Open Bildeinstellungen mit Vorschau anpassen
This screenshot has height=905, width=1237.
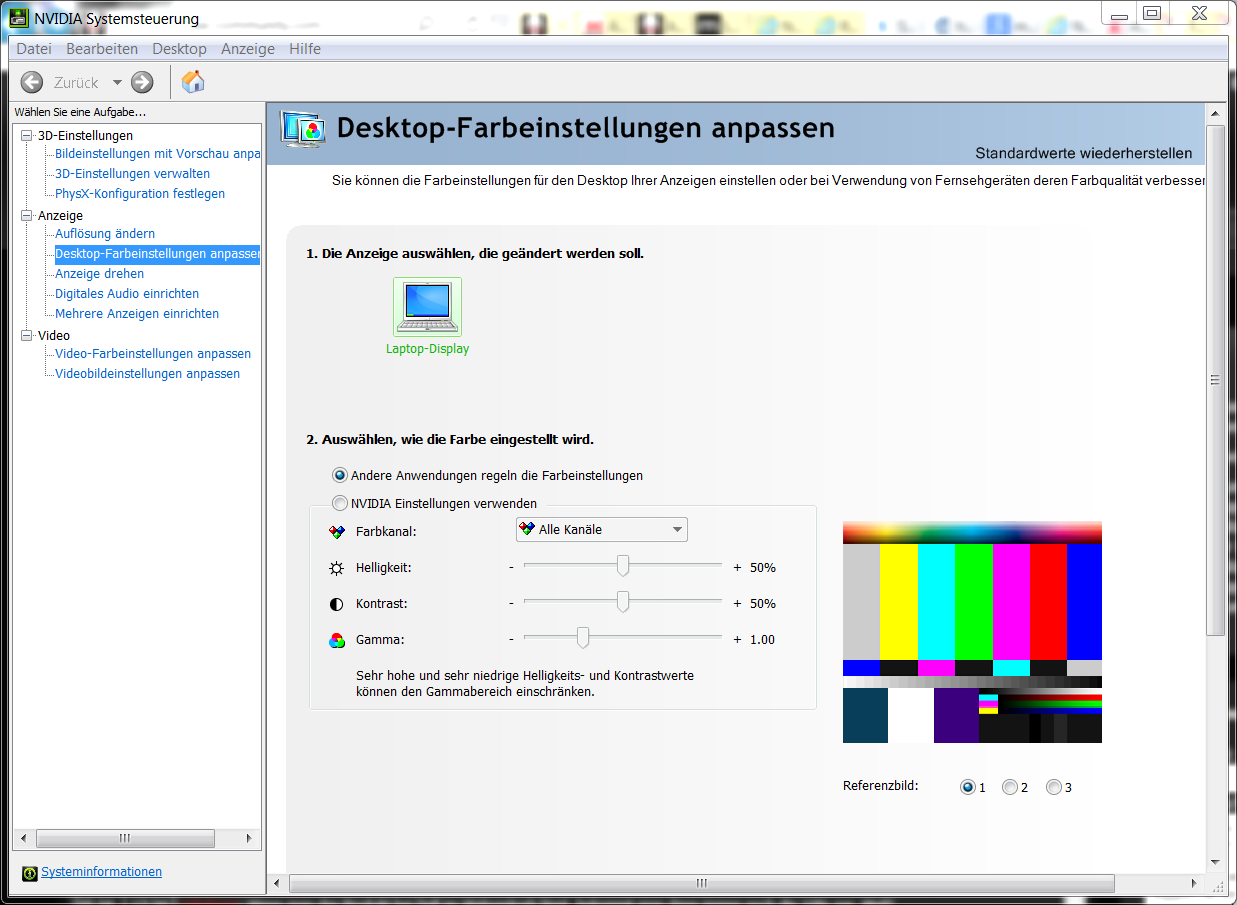pos(157,154)
